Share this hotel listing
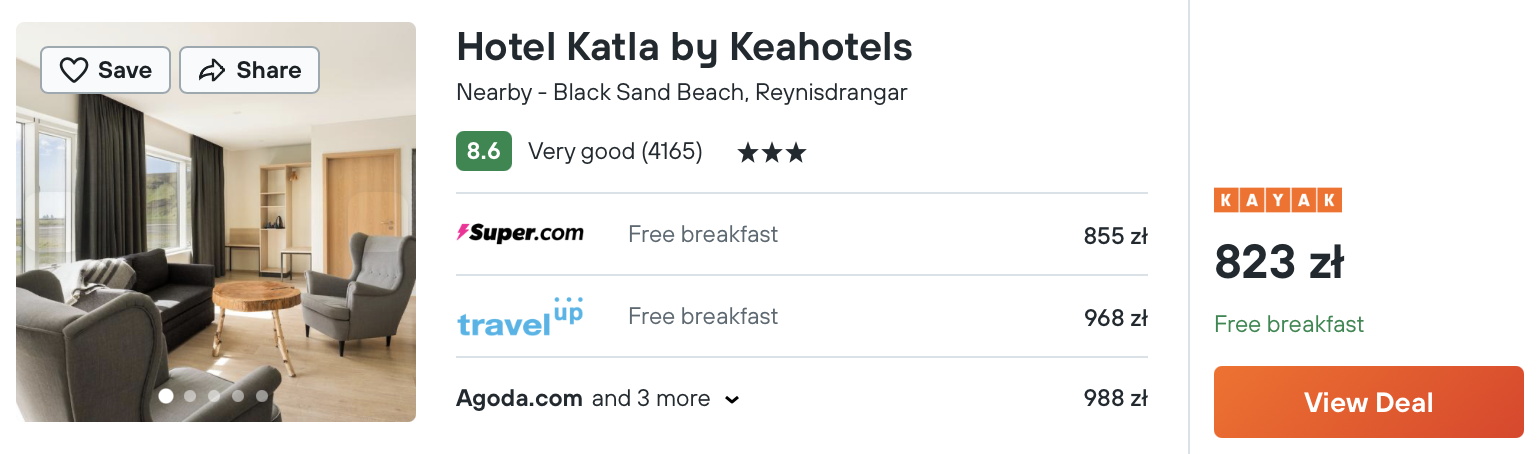Viewport: 1540px width, 454px height. pos(249,70)
